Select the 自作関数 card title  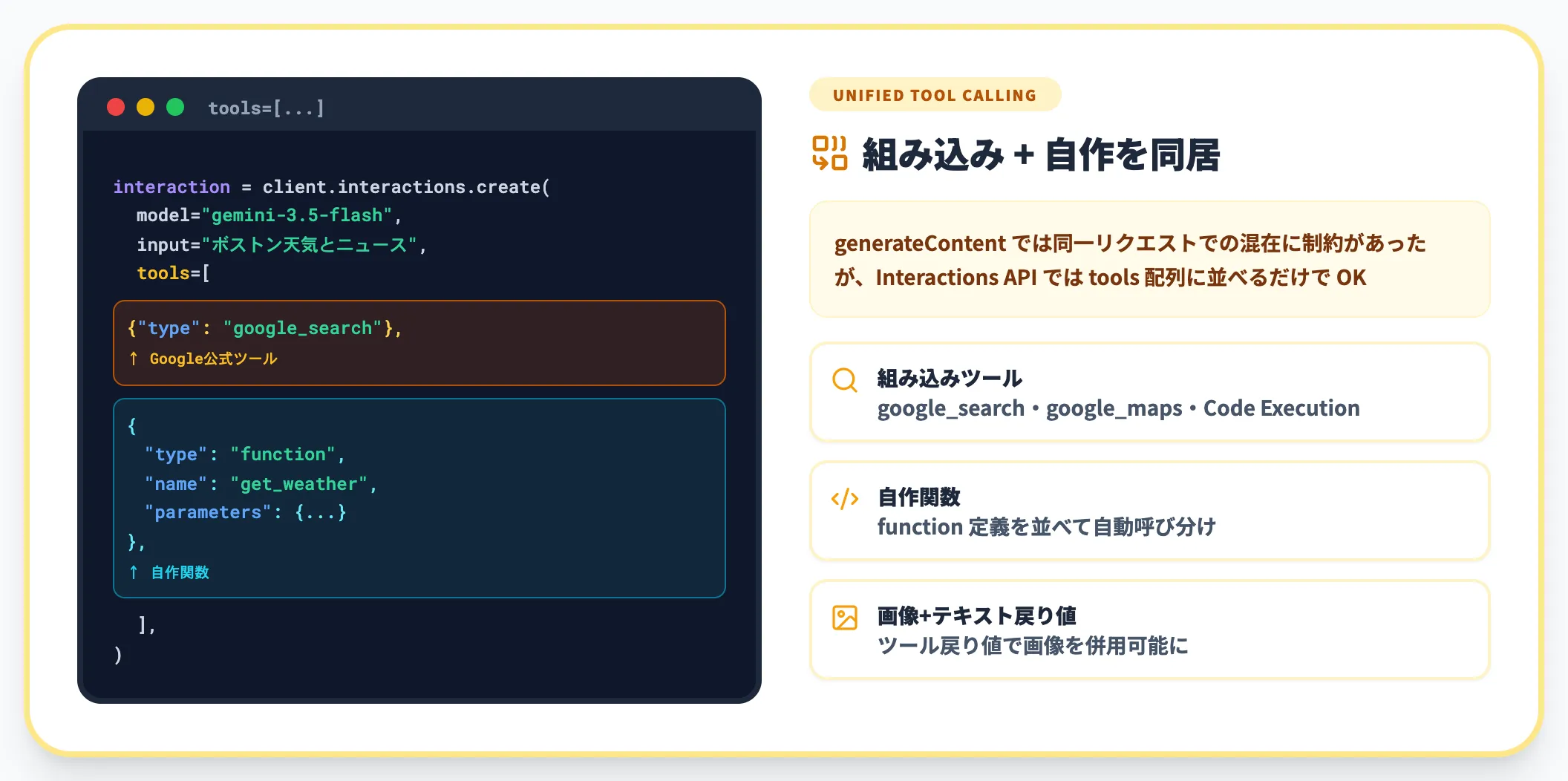point(919,497)
